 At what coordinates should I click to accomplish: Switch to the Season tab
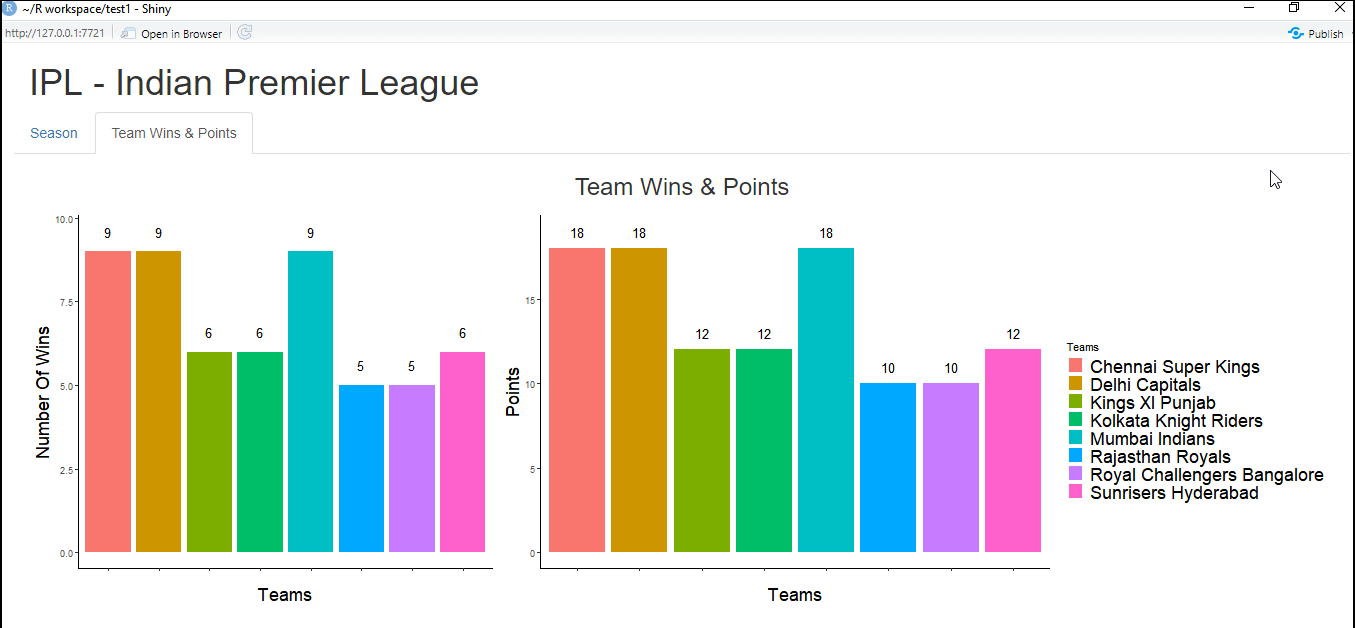pos(54,133)
